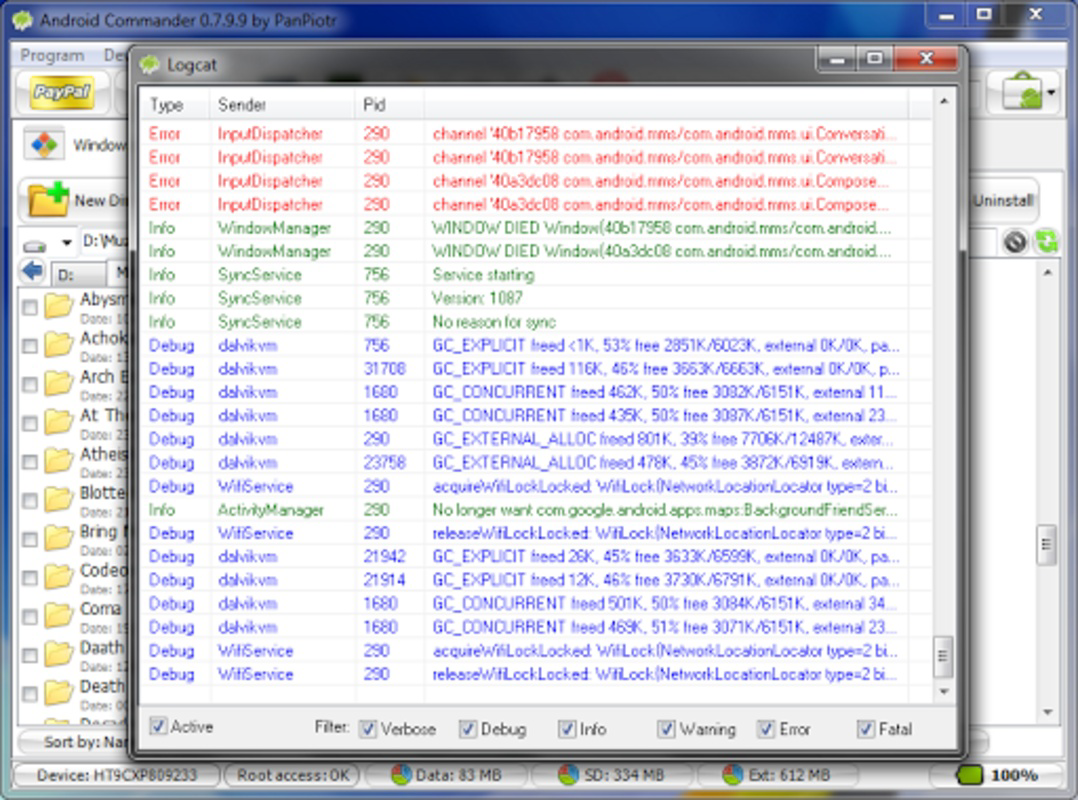Viewport: 1078px width, 800px height.
Task: Click the Blotte folder icon
Action: coord(58,498)
